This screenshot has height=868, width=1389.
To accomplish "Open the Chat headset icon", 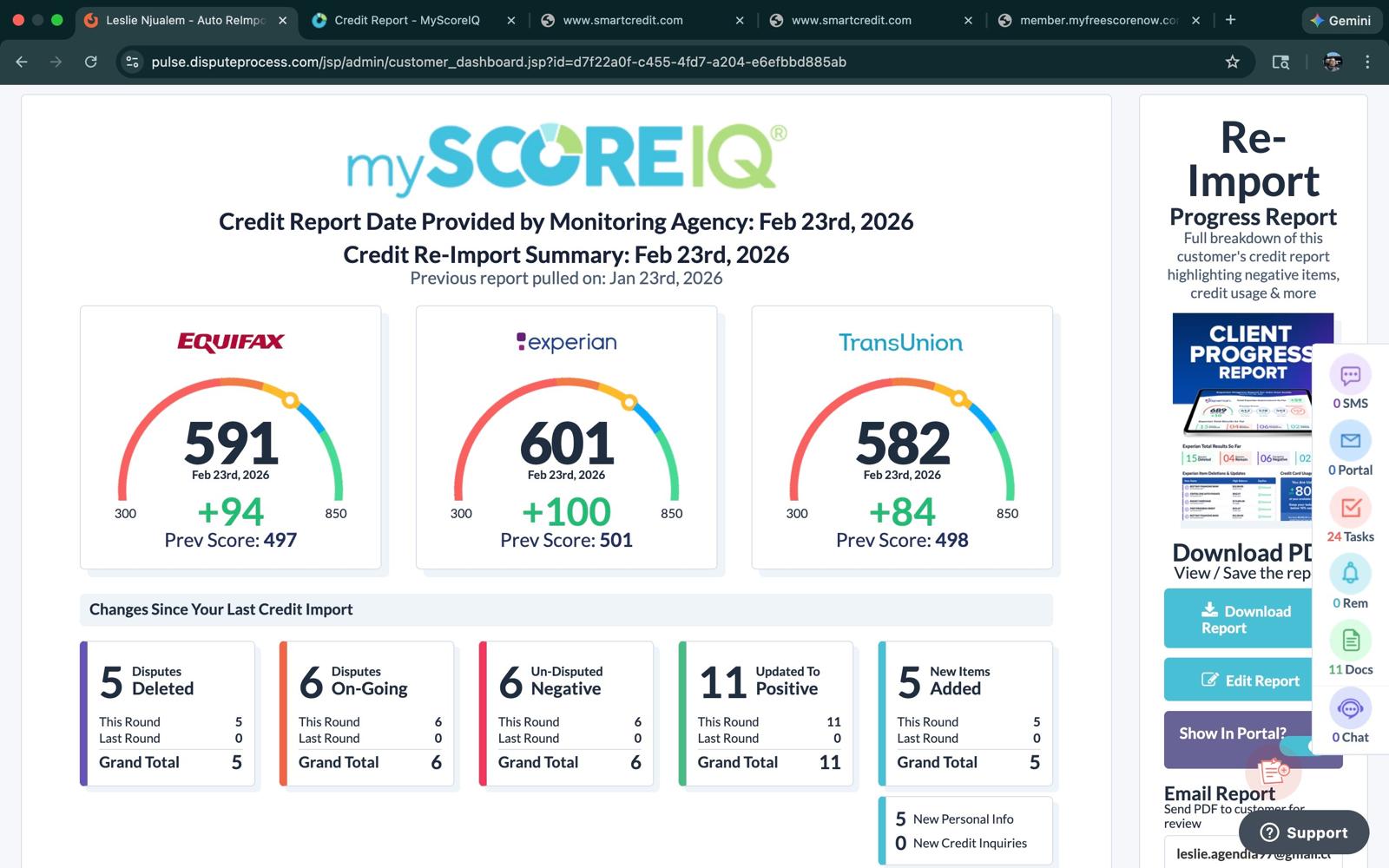I will [x=1350, y=708].
